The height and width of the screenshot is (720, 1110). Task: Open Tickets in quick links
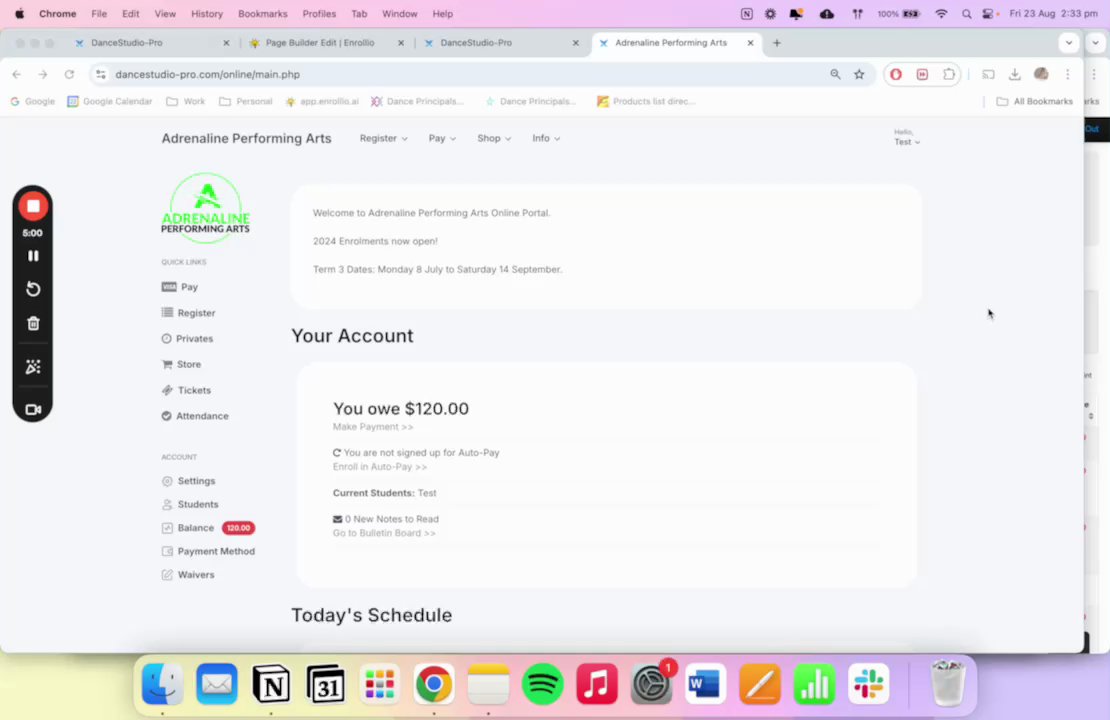[x=186, y=390]
